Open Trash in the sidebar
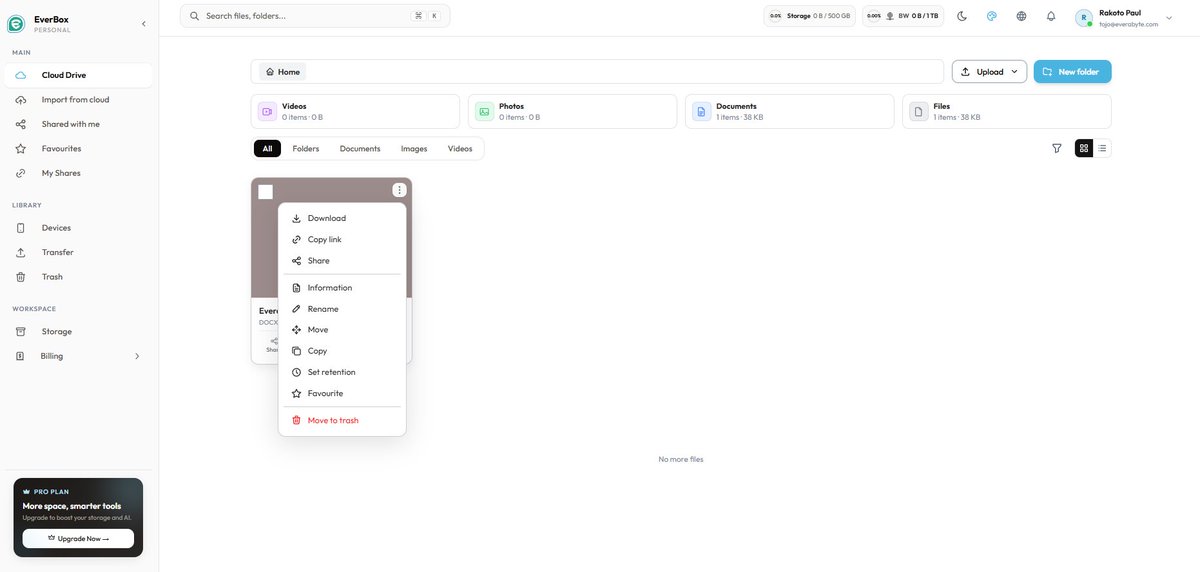Viewport: 1200px width, 572px height. pyautogui.click(x=78, y=277)
